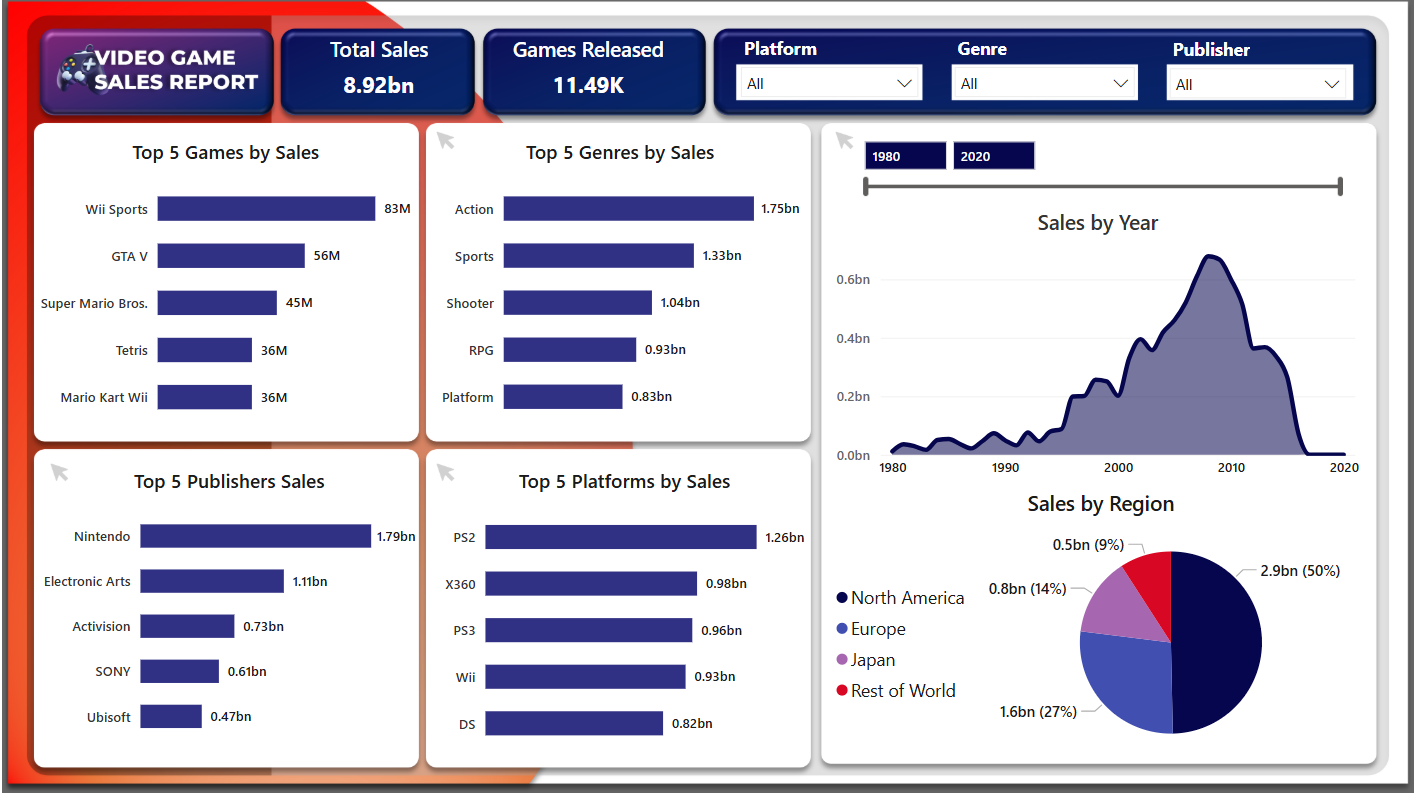Click the 0.8bn (14%) pie label
Viewport: 1416px width, 793px height.
click(1027, 589)
